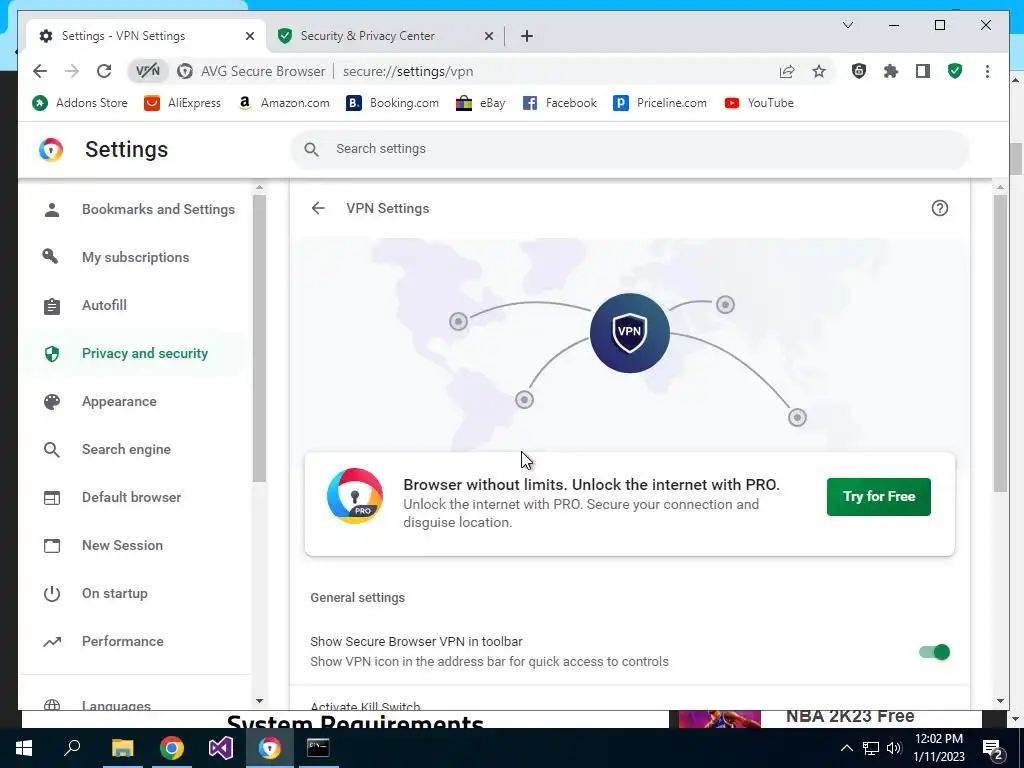Image resolution: width=1024 pixels, height=768 pixels.
Task: Open File Explorer from taskbar
Action: coord(122,748)
